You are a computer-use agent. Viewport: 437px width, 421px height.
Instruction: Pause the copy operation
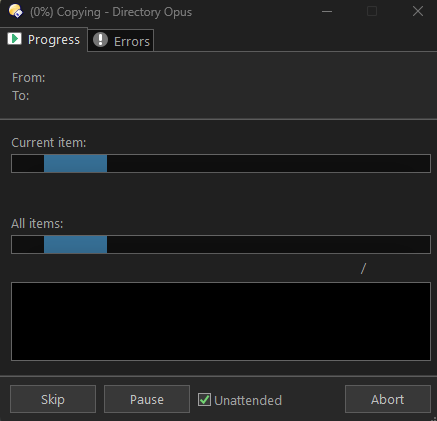(x=147, y=399)
